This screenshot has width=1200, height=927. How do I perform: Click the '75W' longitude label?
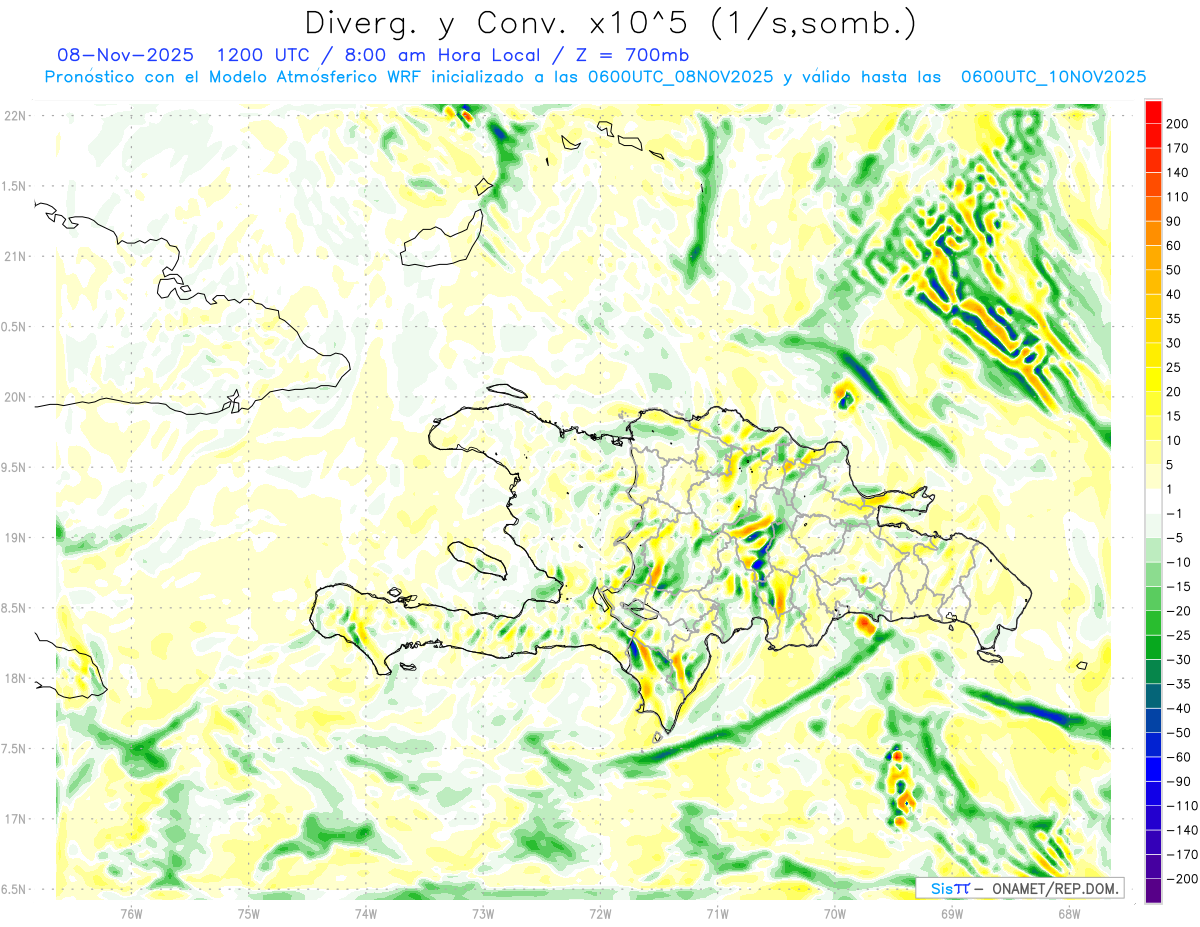click(249, 913)
